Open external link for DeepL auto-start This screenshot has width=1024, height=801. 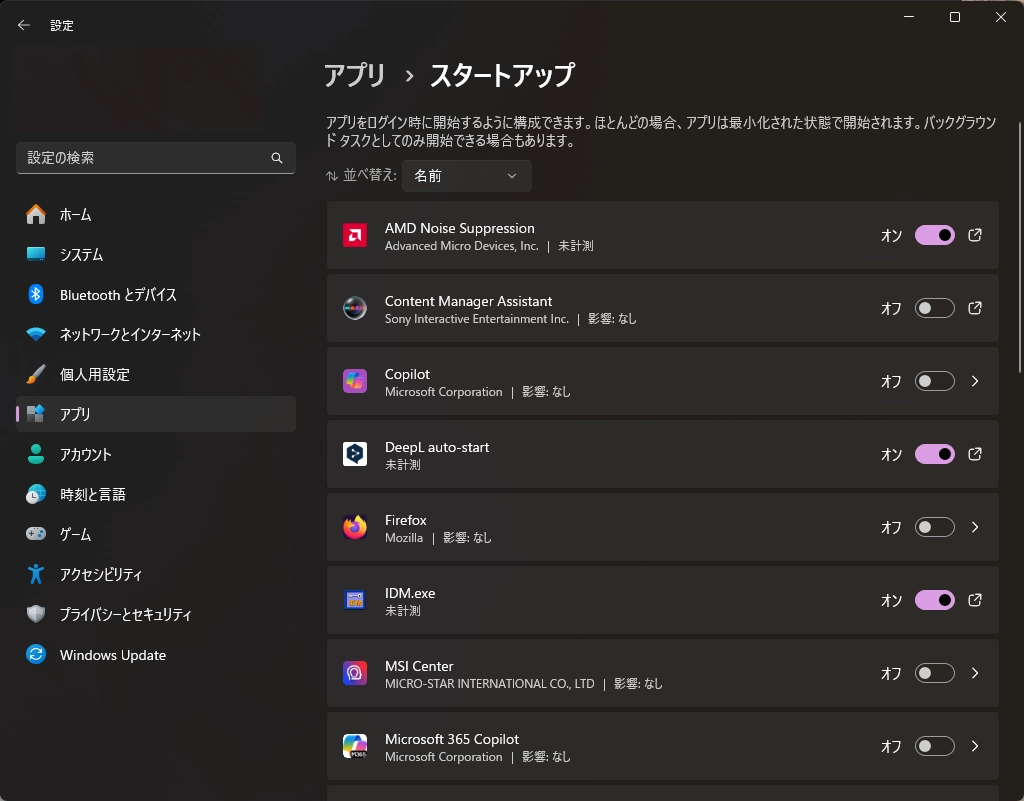click(x=975, y=454)
